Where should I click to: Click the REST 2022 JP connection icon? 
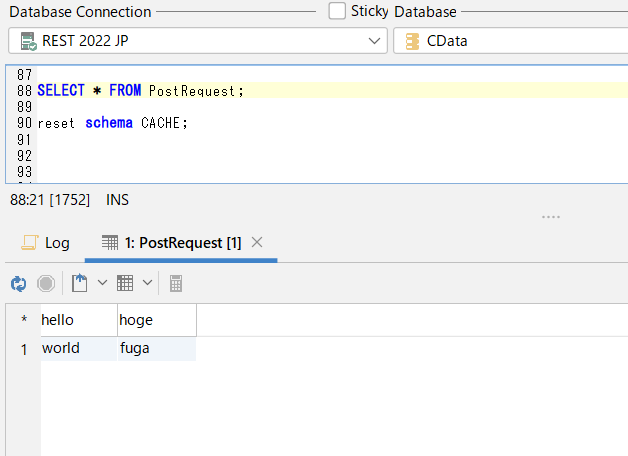point(26,41)
